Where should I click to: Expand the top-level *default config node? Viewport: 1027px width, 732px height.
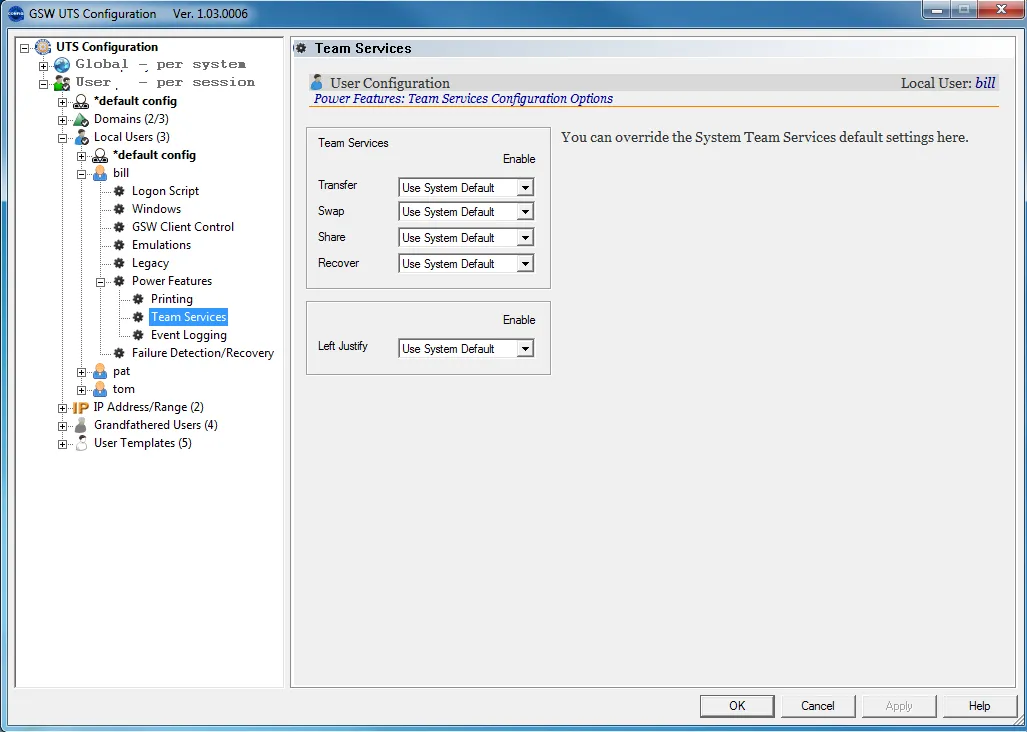[x=62, y=102]
